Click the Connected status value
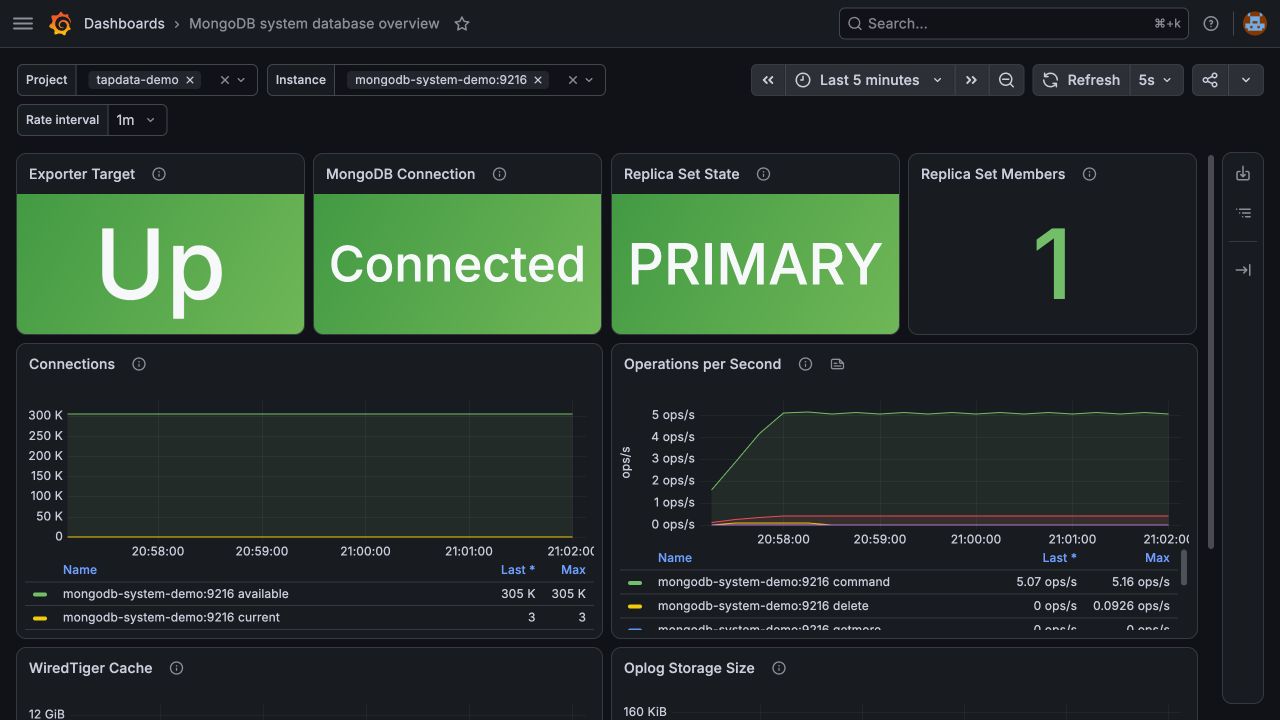The width and height of the screenshot is (1280, 720). (457, 264)
